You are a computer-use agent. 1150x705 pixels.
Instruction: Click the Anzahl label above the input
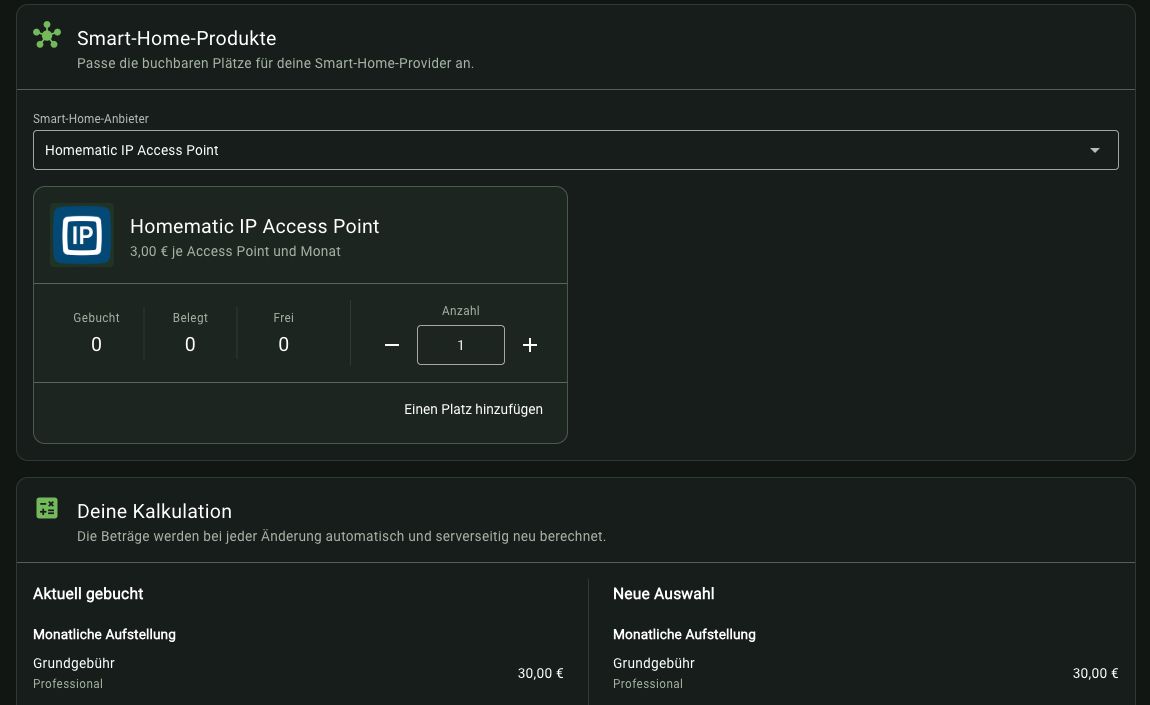(461, 311)
